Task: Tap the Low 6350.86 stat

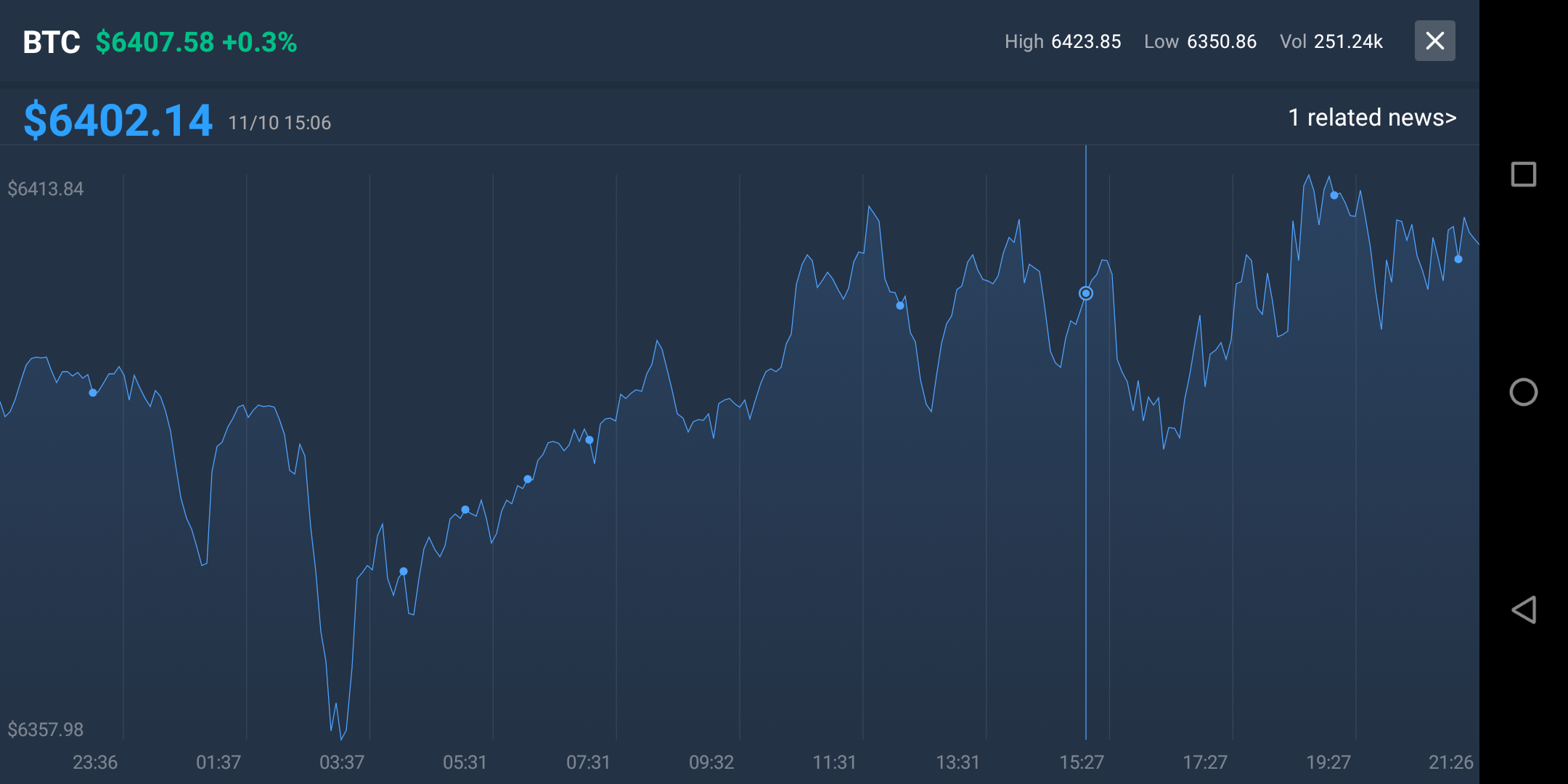Action: (x=1199, y=41)
